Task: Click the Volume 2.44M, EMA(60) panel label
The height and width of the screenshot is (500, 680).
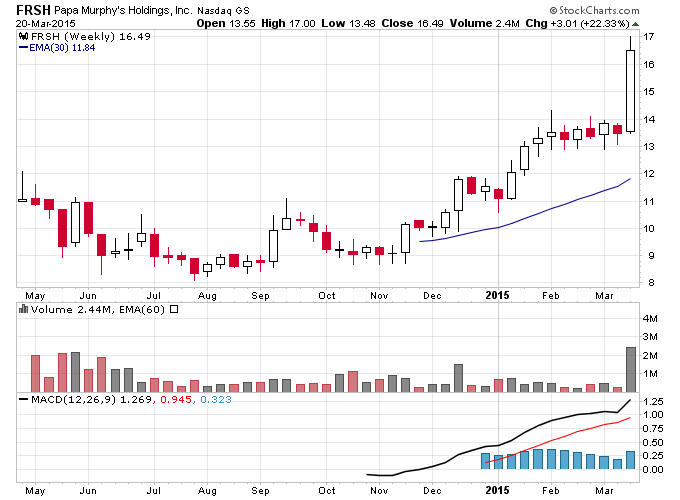Action: tap(98, 309)
